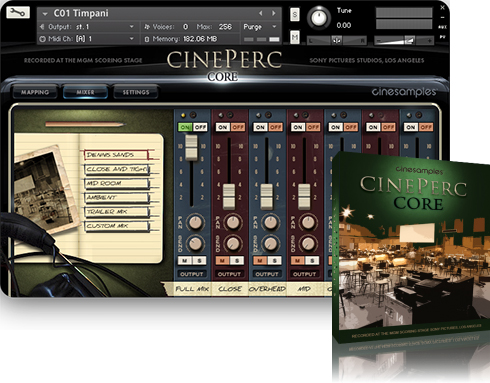Viewport: 490px width, 383px height.
Task: Select the Close and Tight preset
Action: click(x=116, y=169)
